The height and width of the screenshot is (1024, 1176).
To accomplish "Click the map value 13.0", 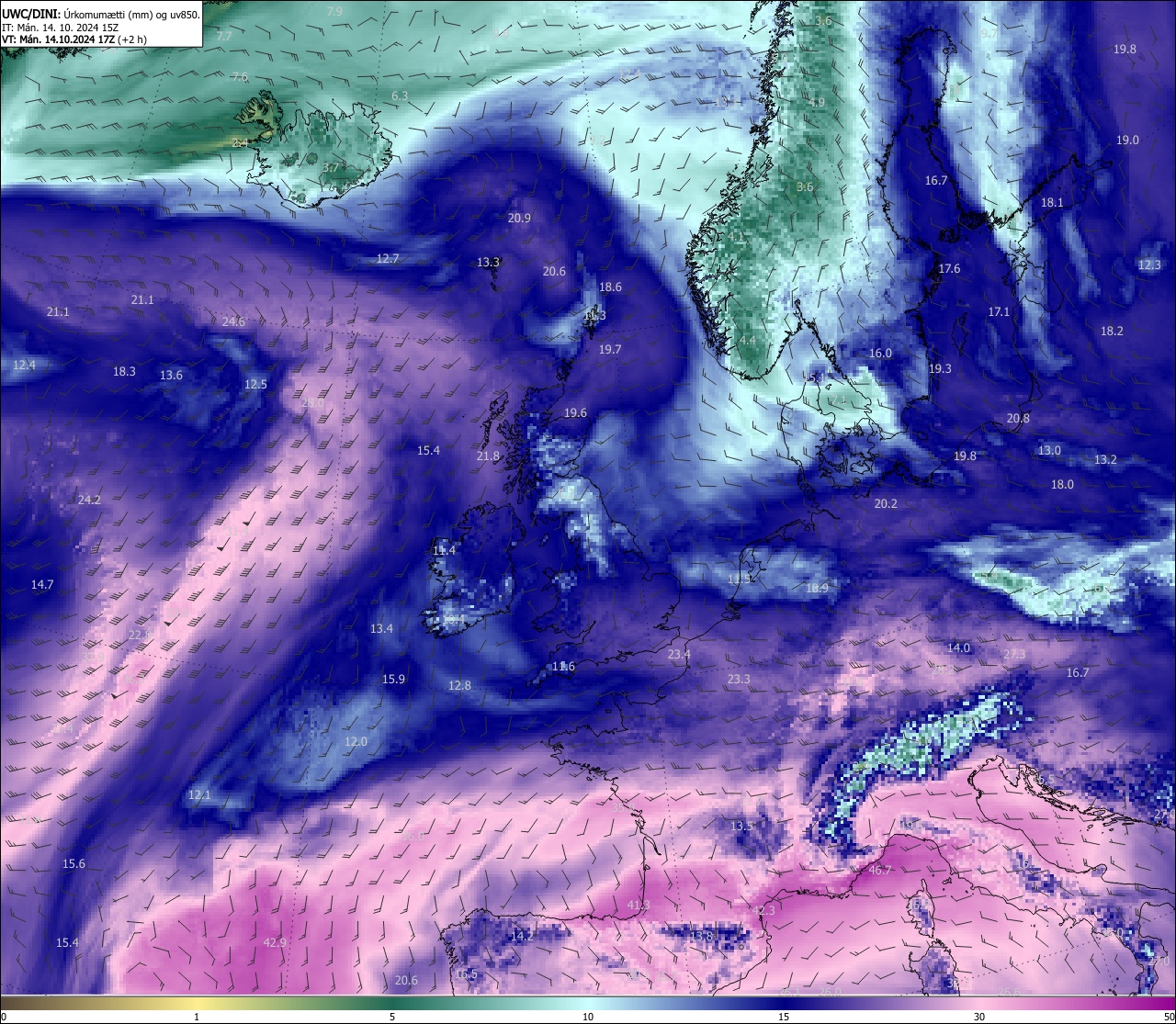I will (x=1049, y=450).
